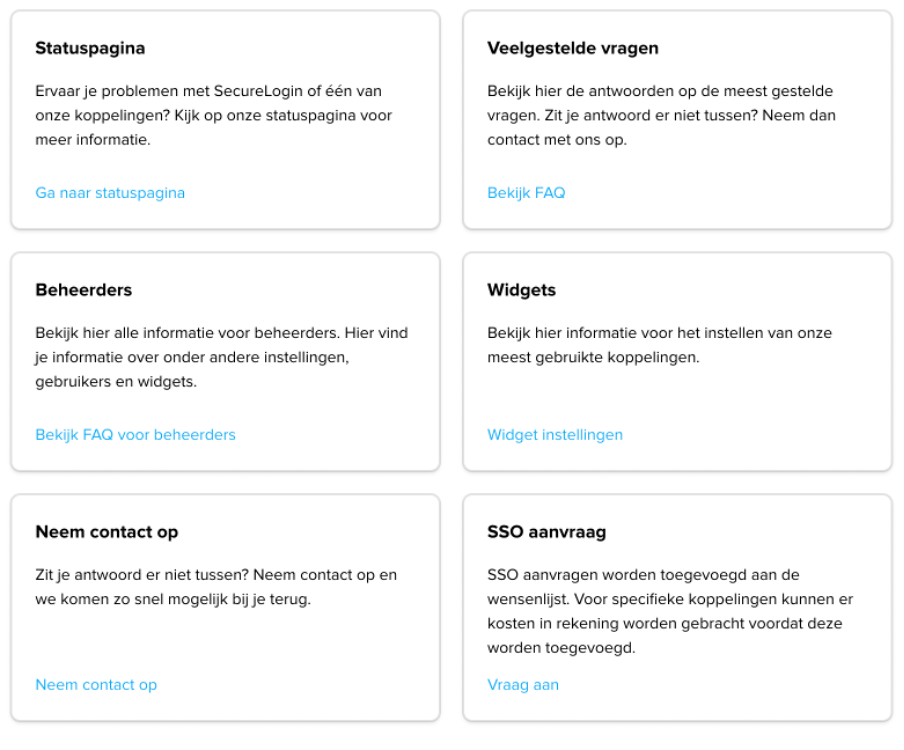904x750 pixels.
Task: Click the contact card description text
Action: [216, 587]
